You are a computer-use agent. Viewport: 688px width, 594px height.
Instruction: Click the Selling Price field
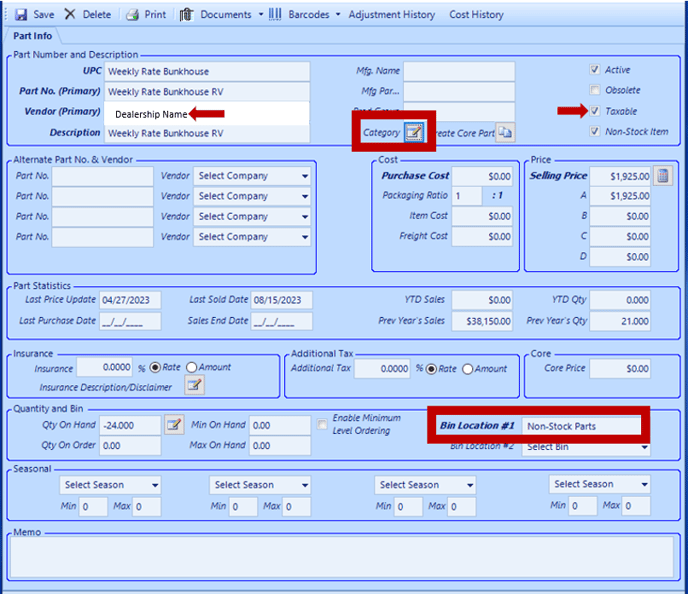click(x=620, y=176)
